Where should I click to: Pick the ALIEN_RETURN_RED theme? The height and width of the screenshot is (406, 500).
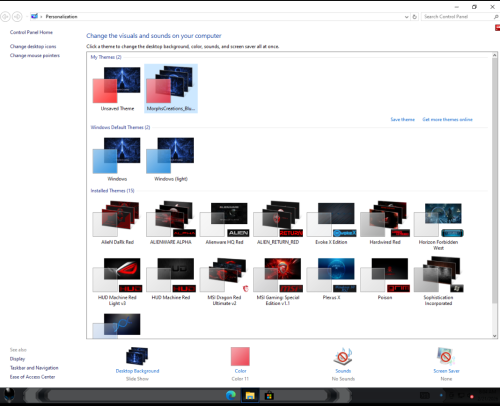pyautogui.click(x=278, y=223)
